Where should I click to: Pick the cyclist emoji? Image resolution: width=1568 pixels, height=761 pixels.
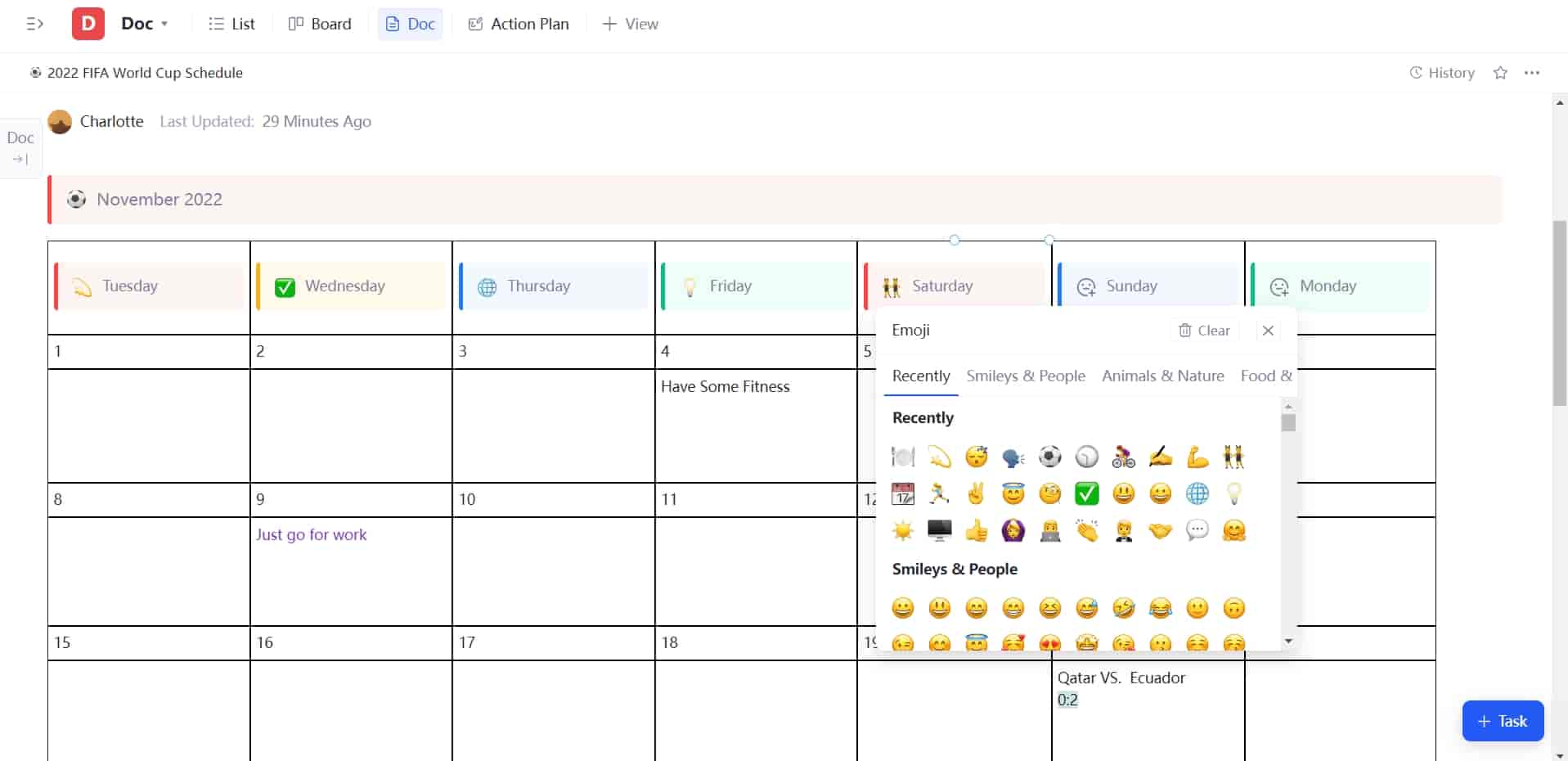click(1124, 456)
